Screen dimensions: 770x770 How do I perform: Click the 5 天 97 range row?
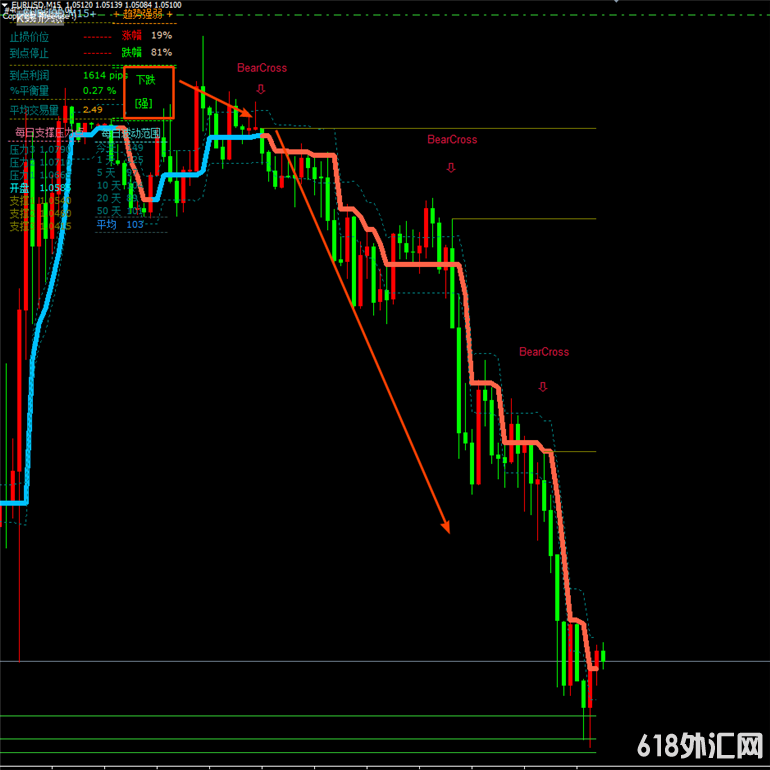[x=118, y=172]
